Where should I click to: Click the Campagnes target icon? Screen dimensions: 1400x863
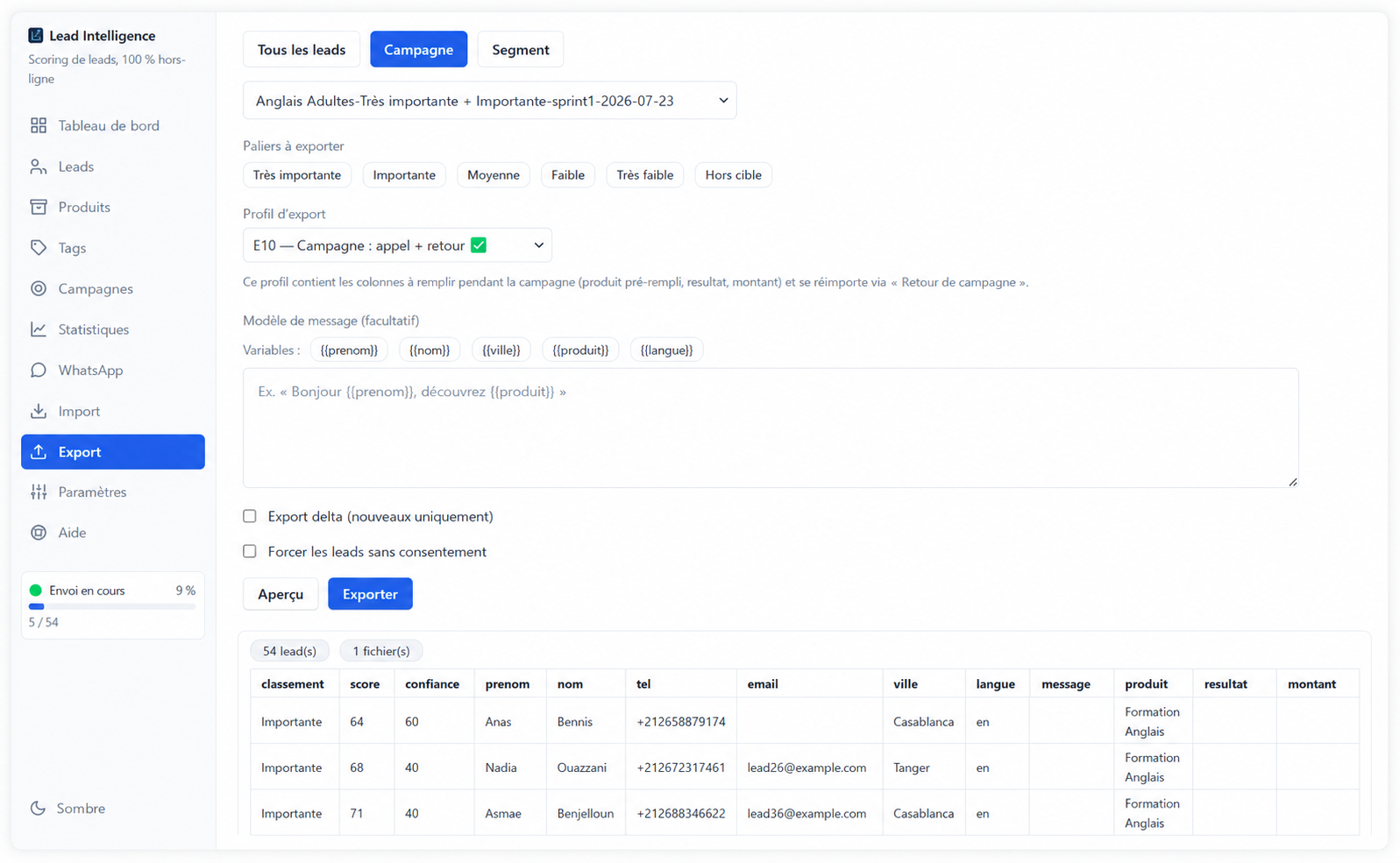coord(39,288)
